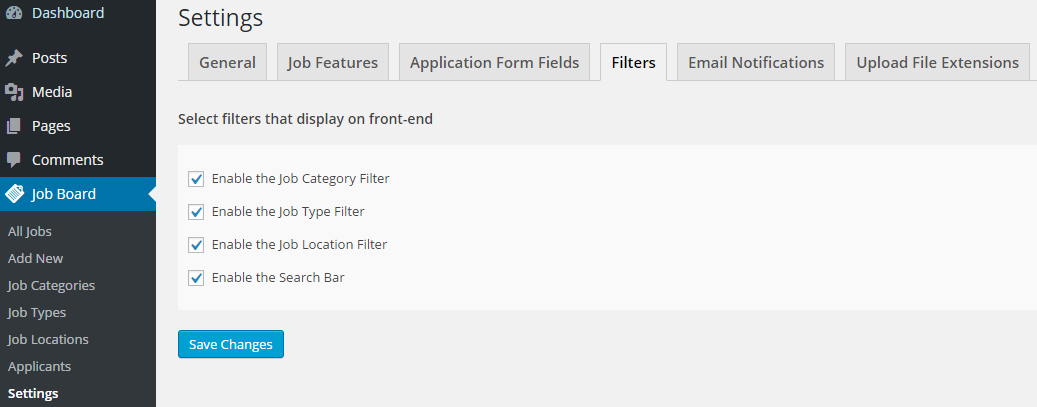Disable the Job Location Filter checkbox
This screenshot has height=407, width=1037.
click(x=196, y=245)
